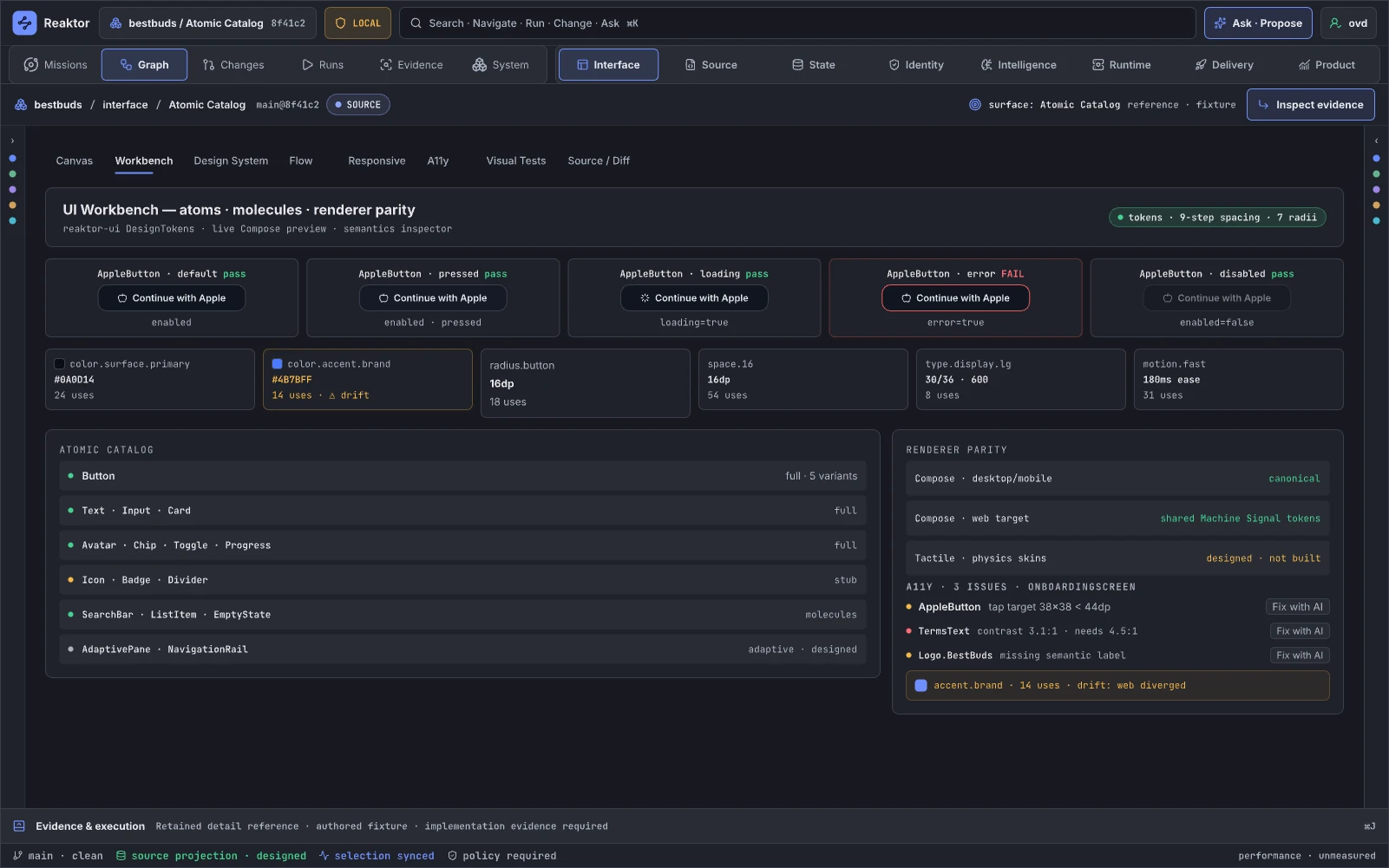
Task: Select the Delivery surface tab
Action: point(1224,65)
